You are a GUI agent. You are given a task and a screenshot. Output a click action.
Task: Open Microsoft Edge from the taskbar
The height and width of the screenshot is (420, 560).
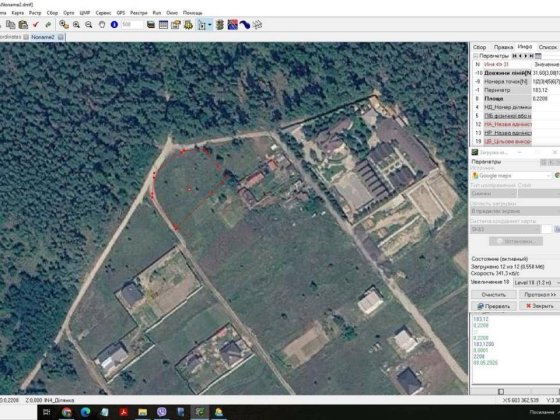point(85,412)
